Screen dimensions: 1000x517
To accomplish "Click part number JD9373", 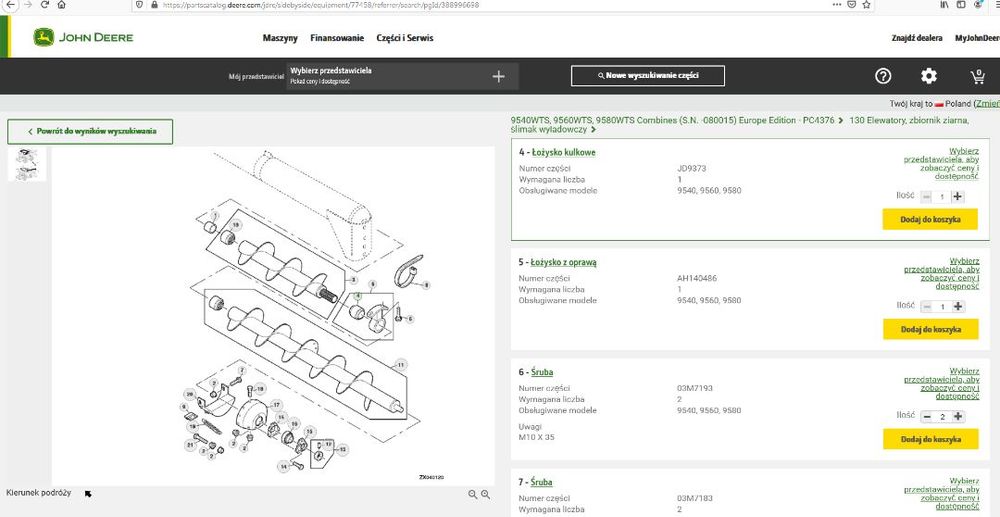I will click(x=691, y=169).
